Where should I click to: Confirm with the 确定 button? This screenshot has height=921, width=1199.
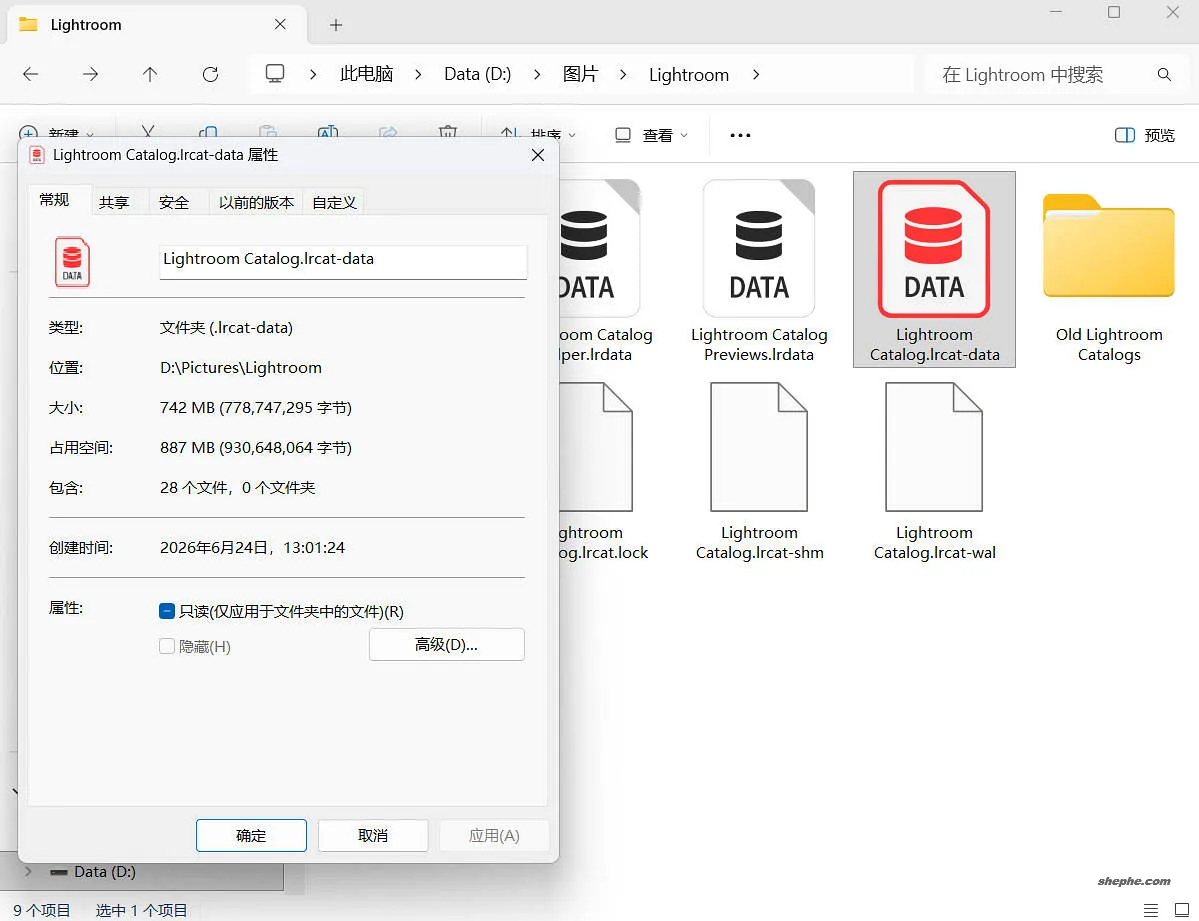[x=251, y=835]
